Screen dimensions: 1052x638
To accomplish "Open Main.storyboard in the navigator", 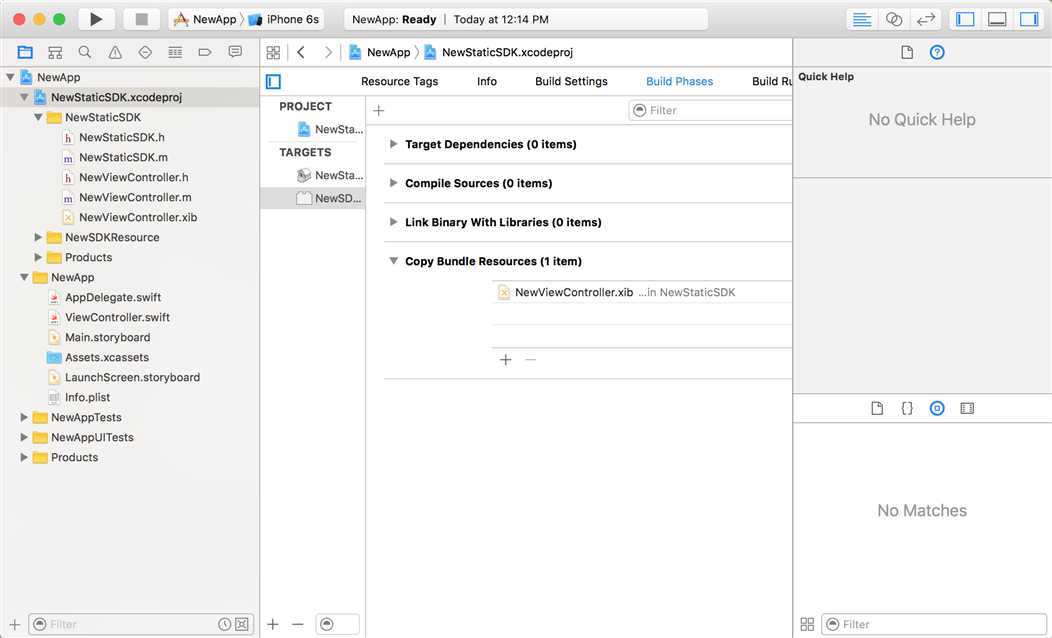I will pyautogui.click(x=107, y=337).
